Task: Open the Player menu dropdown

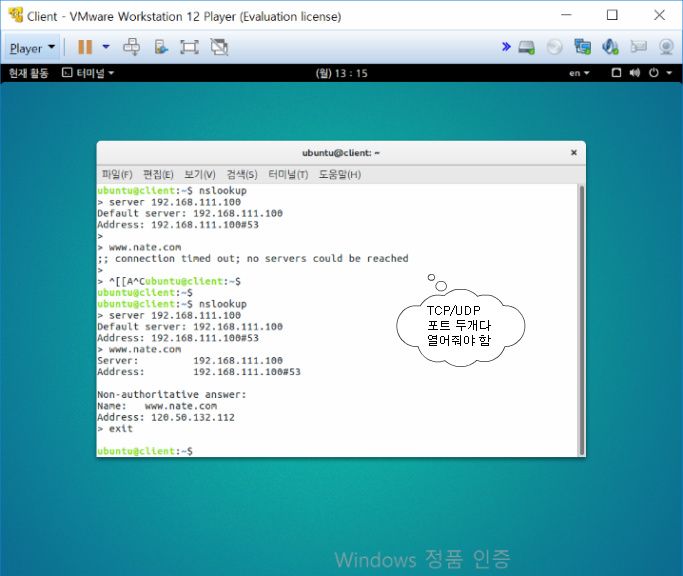Action: coord(32,47)
